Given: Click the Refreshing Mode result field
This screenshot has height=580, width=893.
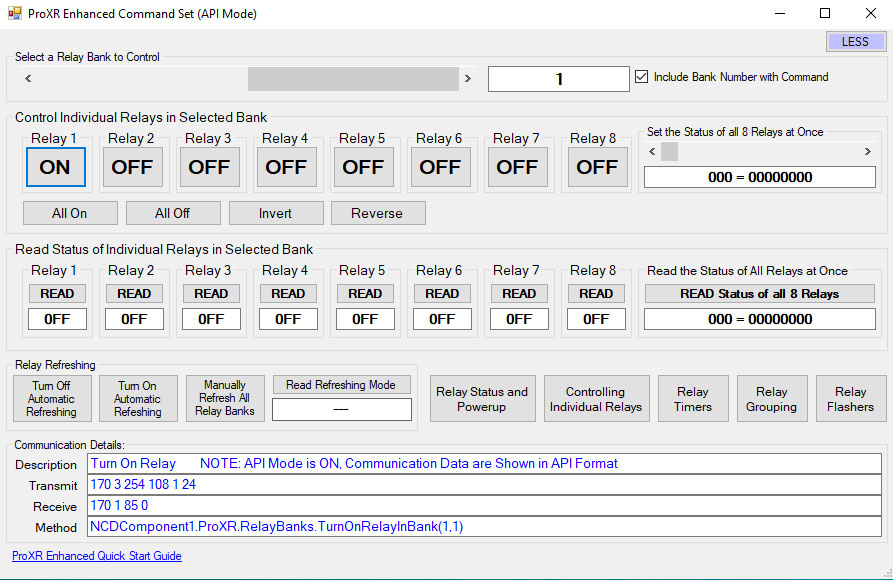Looking at the screenshot, I should (342, 409).
